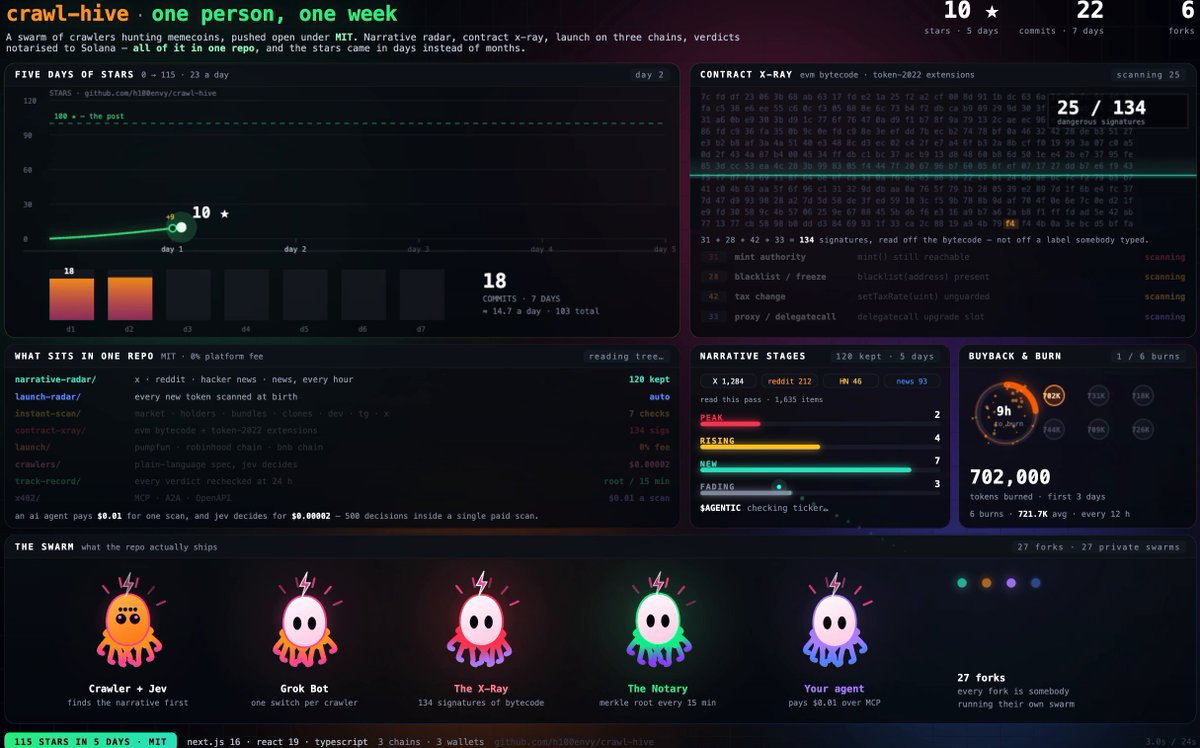Select the d1 commits bar

pos(72,299)
